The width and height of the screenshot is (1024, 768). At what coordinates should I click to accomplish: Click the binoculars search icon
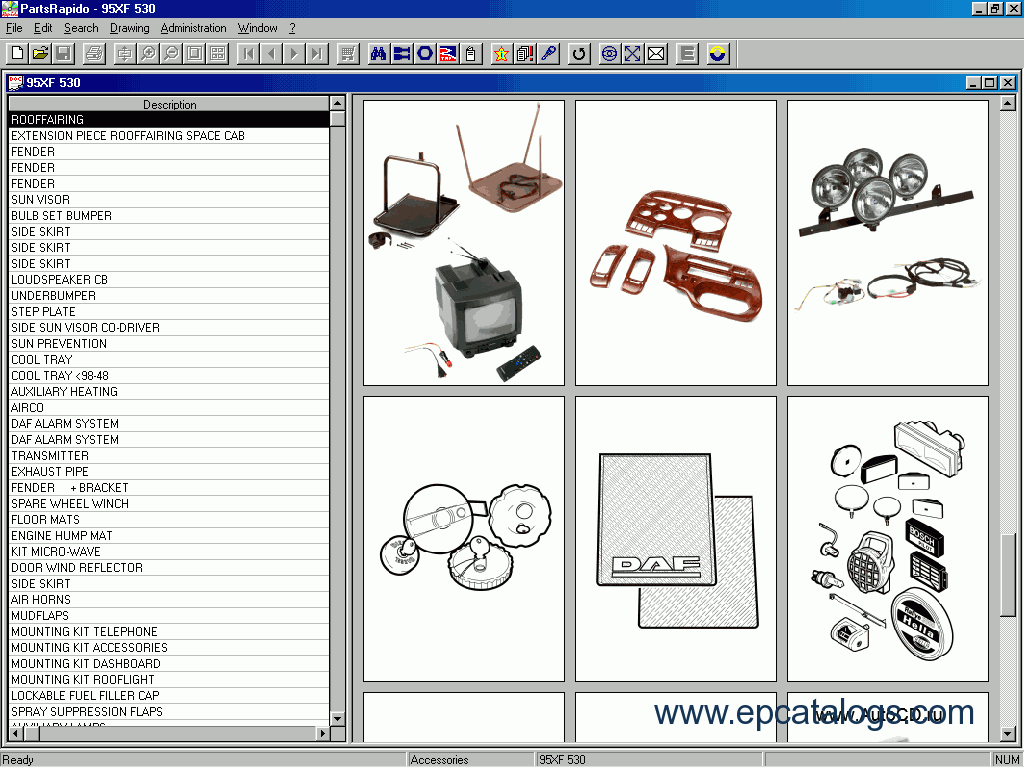tap(378, 54)
